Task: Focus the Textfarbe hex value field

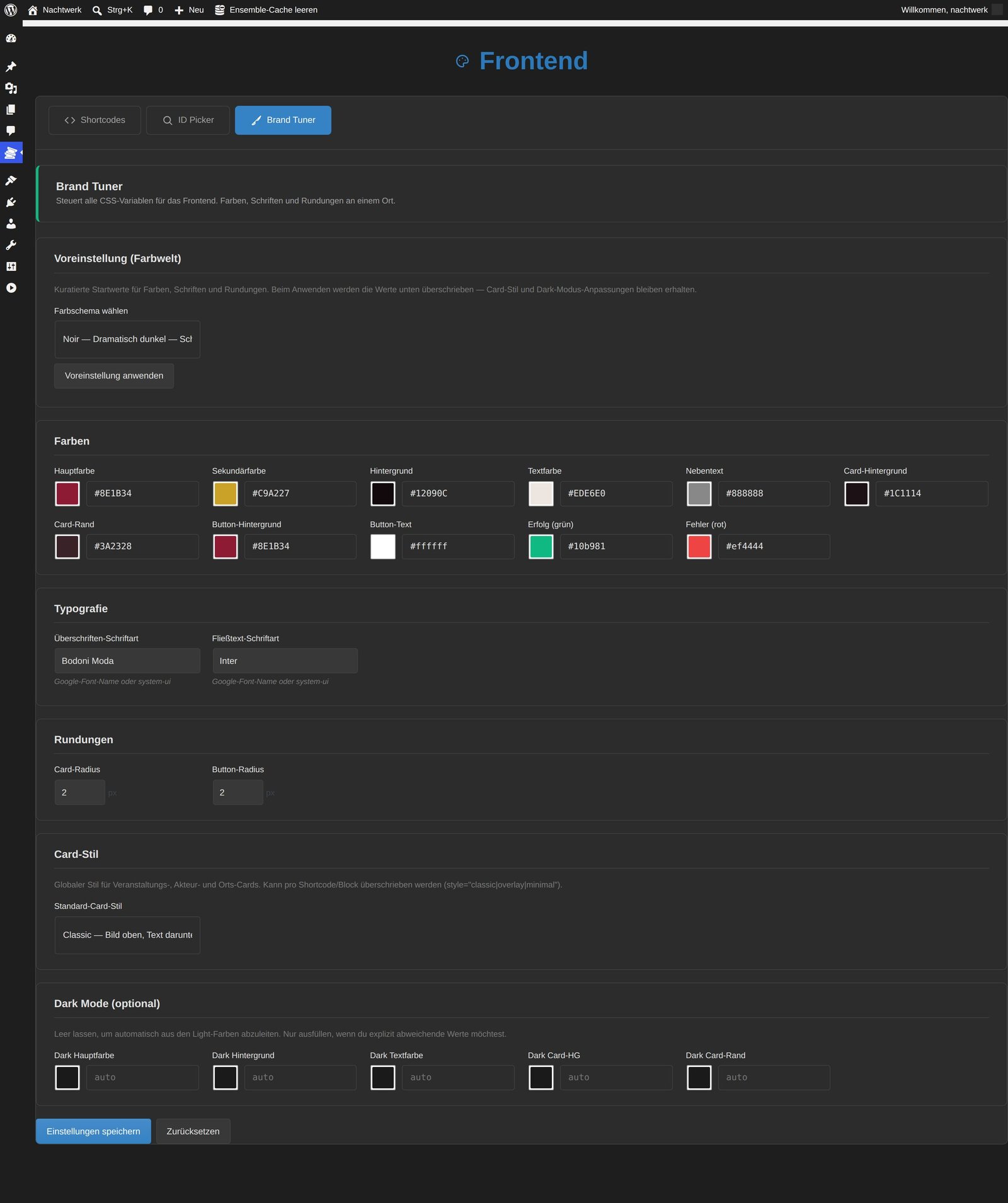Action: tap(616, 494)
